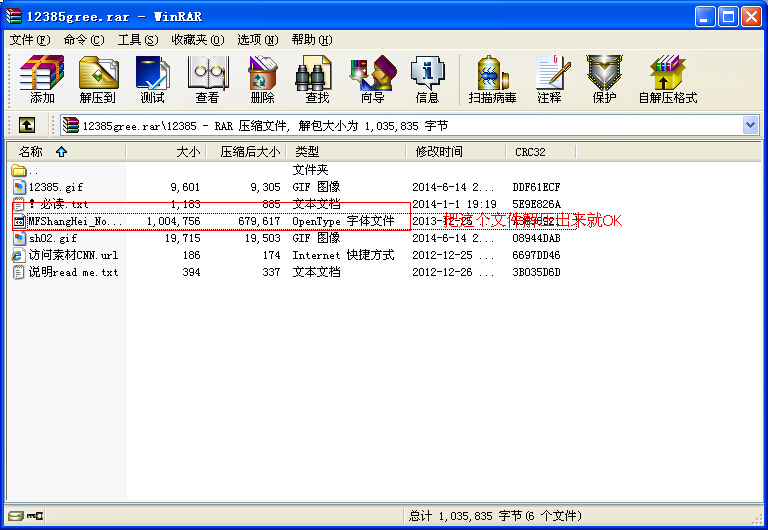768x530 pixels.
Task: Sort by 大小 column header
Action: click(x=166, y=152)
